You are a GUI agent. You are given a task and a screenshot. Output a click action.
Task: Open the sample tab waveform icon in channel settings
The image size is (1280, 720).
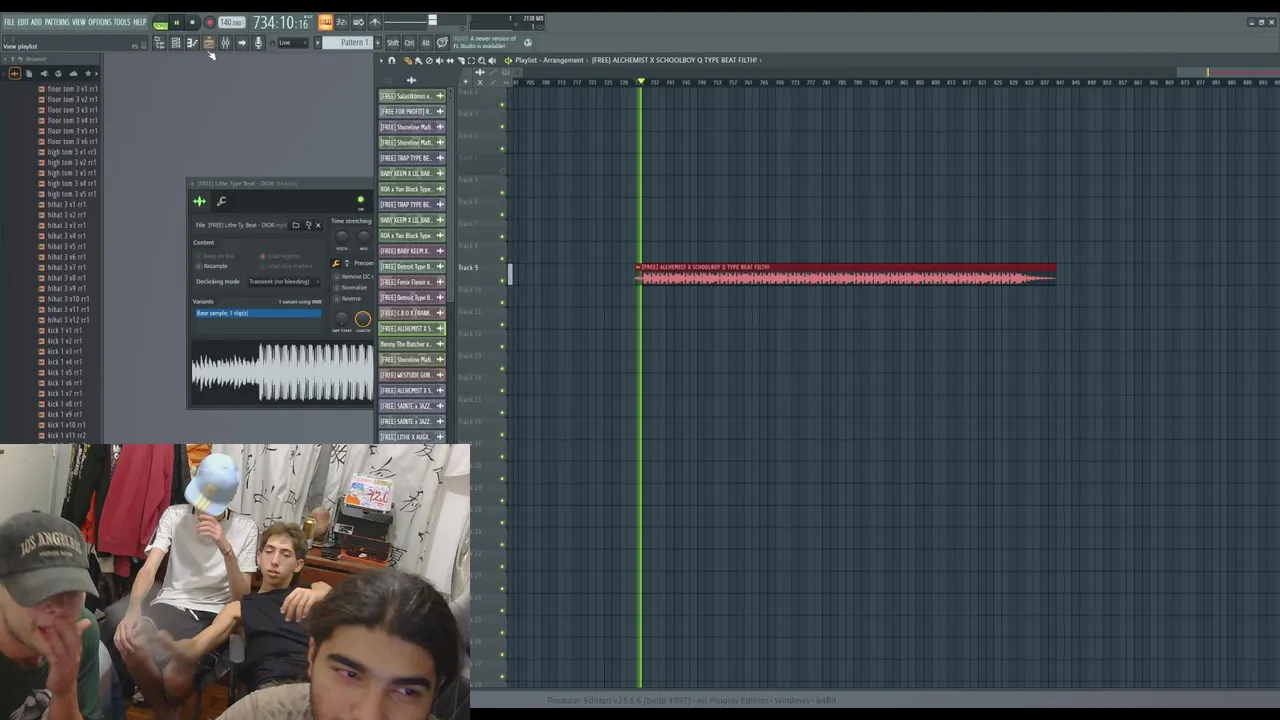tap(200, 201)
